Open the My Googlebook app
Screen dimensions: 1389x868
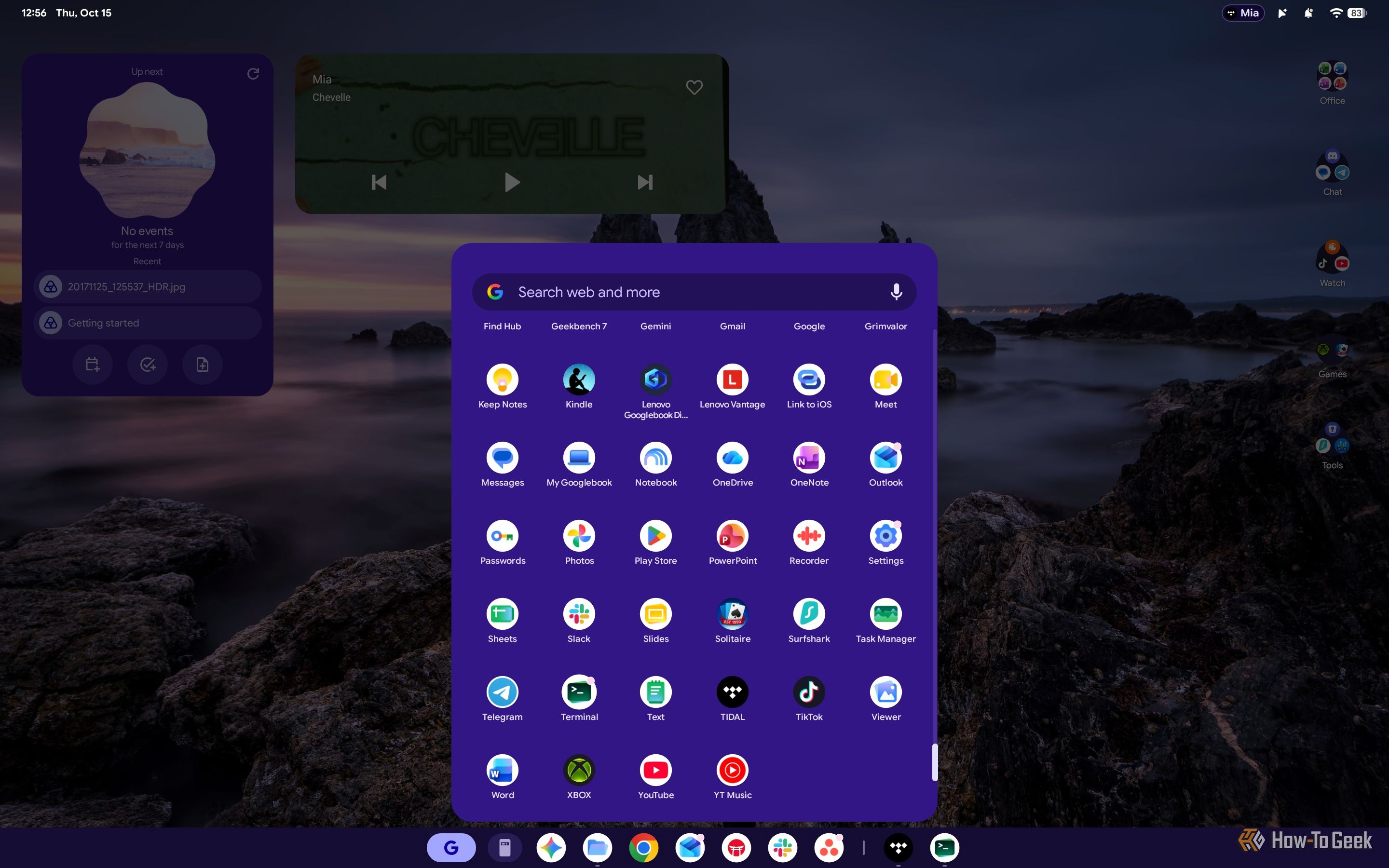pos(579,458)
